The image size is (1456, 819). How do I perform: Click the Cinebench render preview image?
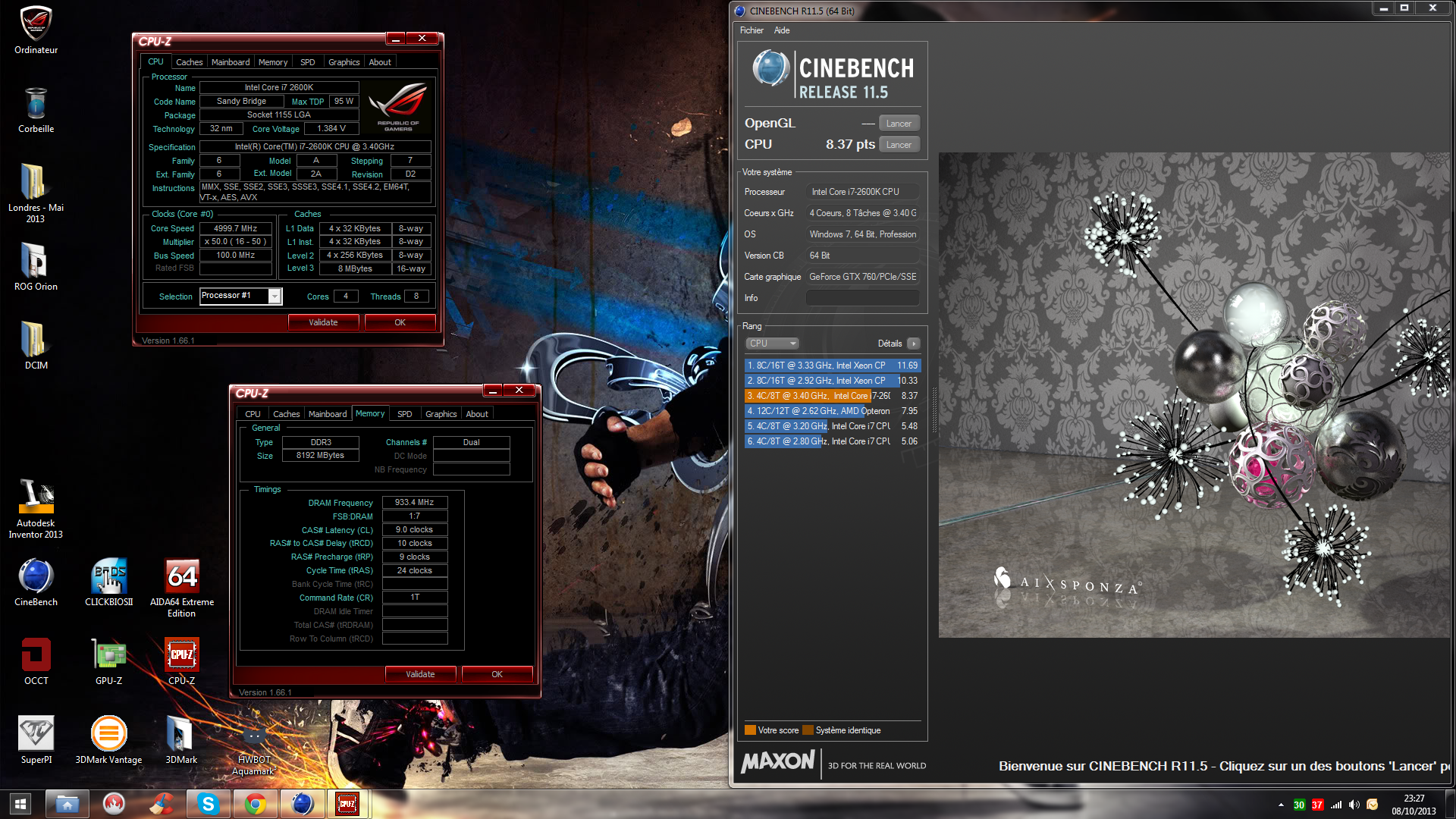coord(1194,395)
